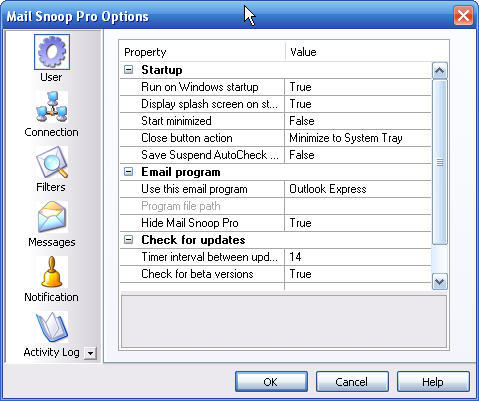Click the Help button

pos(433,382)
